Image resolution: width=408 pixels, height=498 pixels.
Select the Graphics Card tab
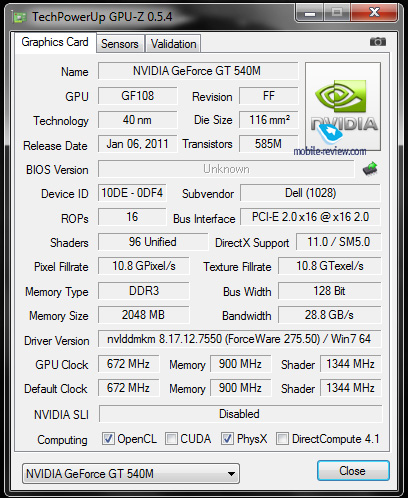coord(55,42)
